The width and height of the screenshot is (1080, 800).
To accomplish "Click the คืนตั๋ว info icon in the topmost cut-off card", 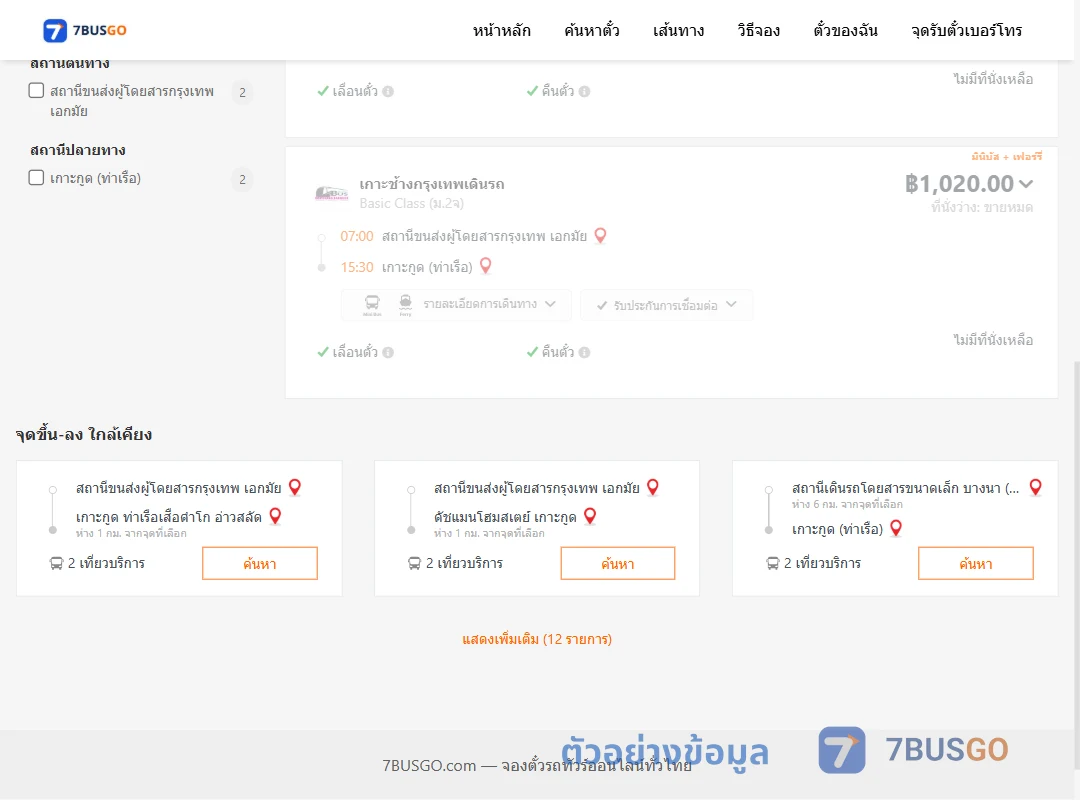I will coord(585,91).
